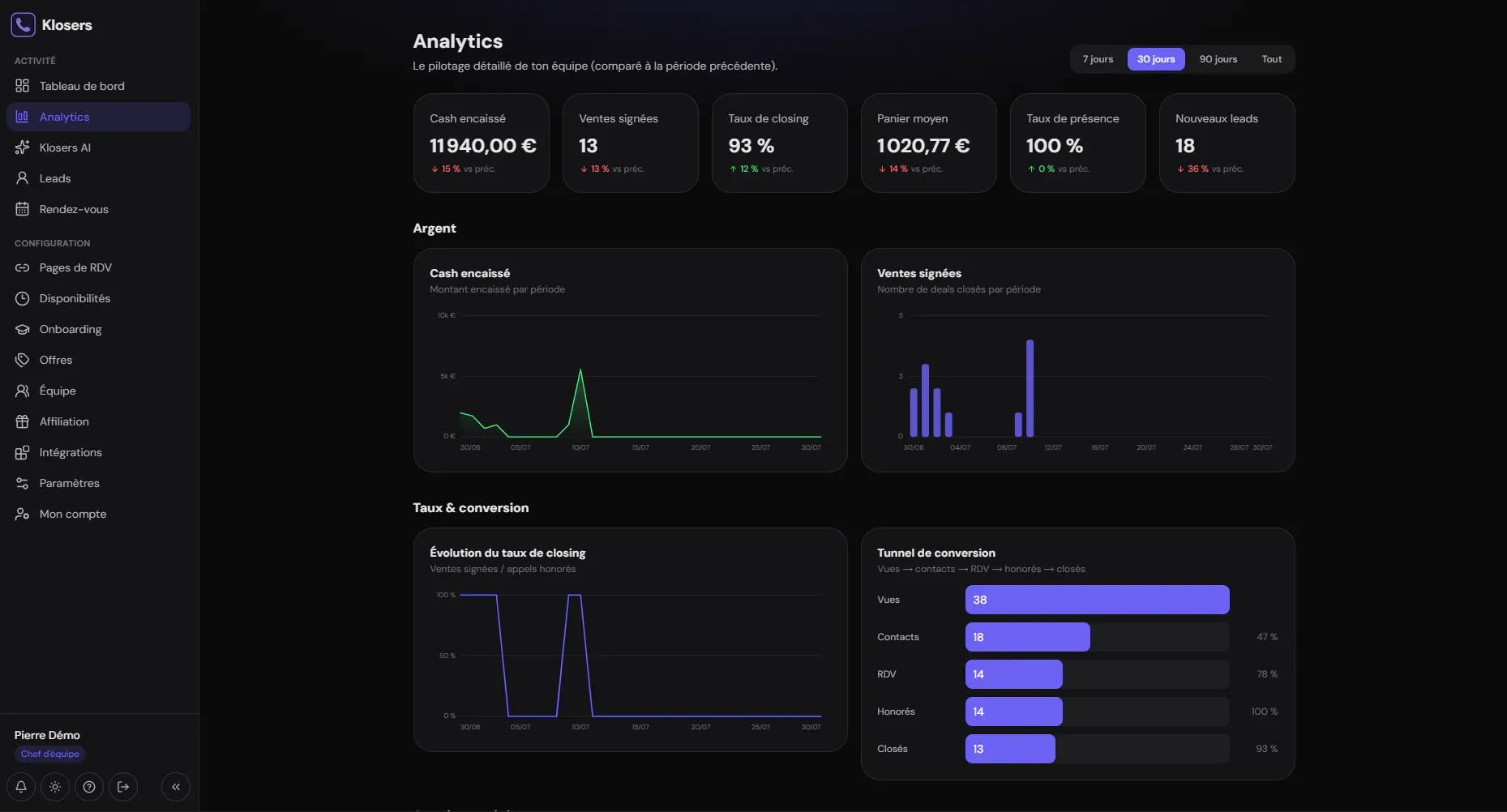Click the Klosers brand name

click(67, 25)
